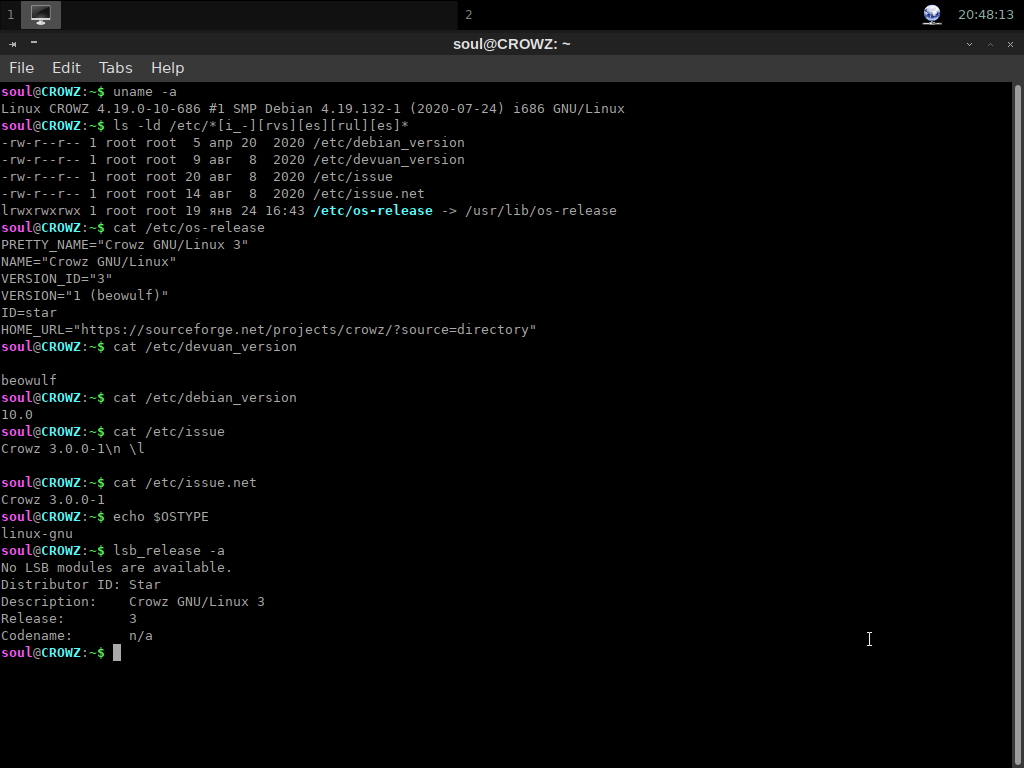
Task: Click the lsb_release -a command
Action: click(169, 551)
